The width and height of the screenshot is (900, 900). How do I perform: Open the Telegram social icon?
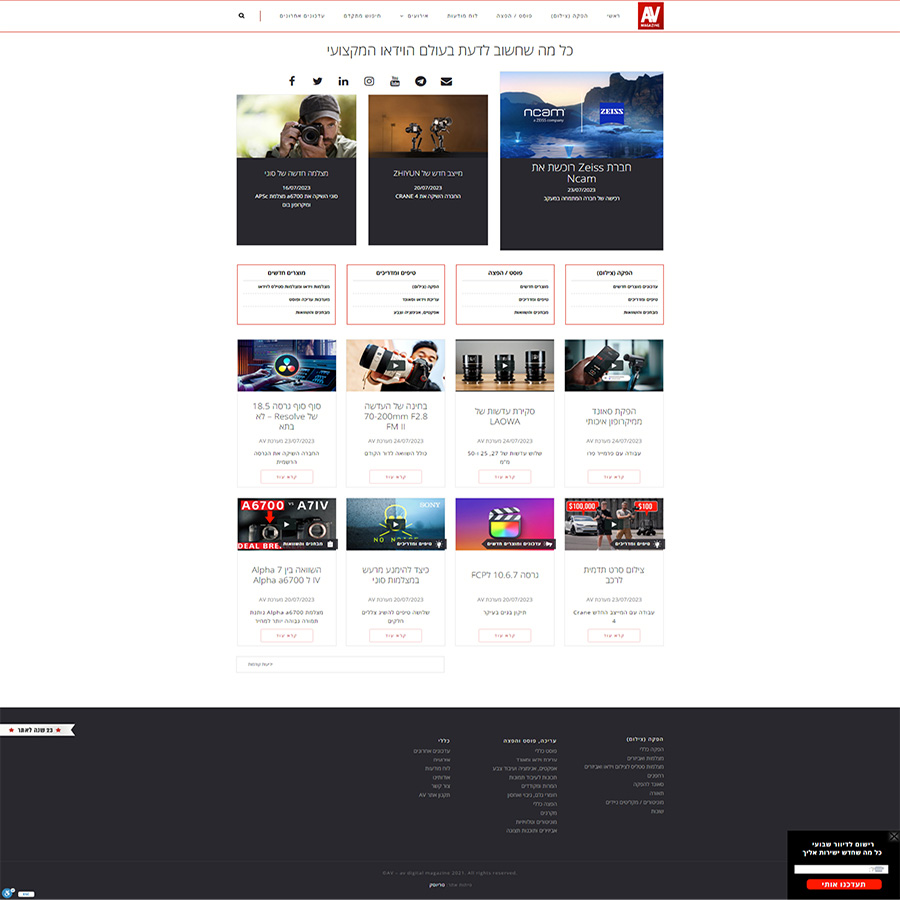coord(421,81)
